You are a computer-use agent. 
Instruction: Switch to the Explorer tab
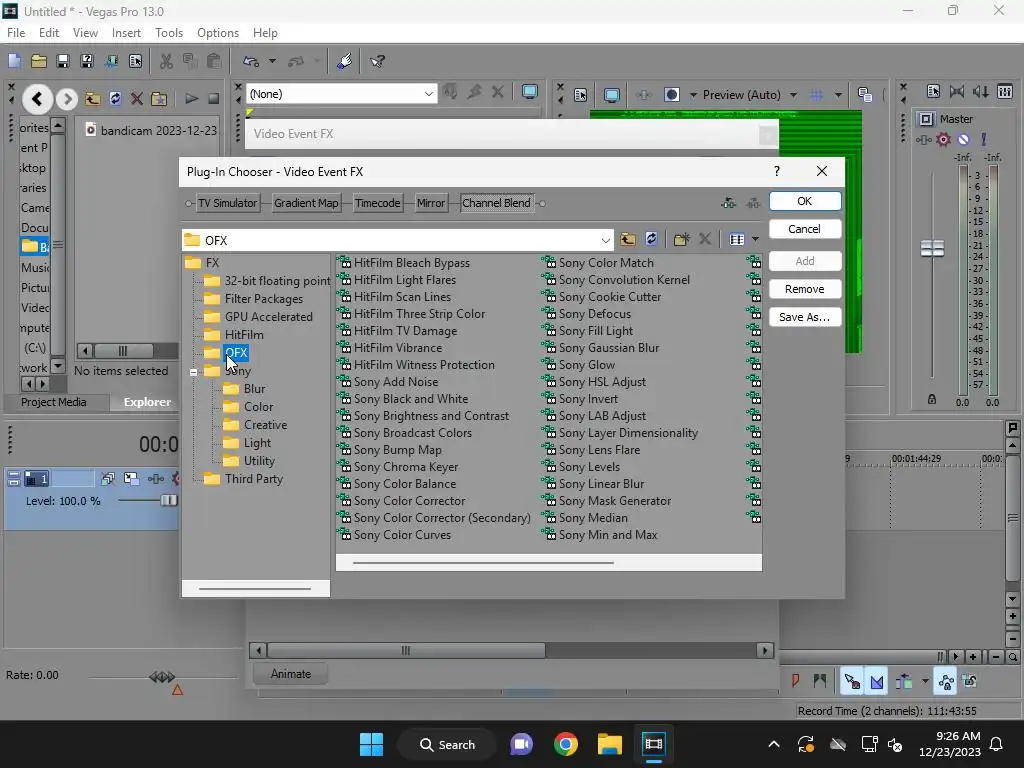click(x=148, y=402)
